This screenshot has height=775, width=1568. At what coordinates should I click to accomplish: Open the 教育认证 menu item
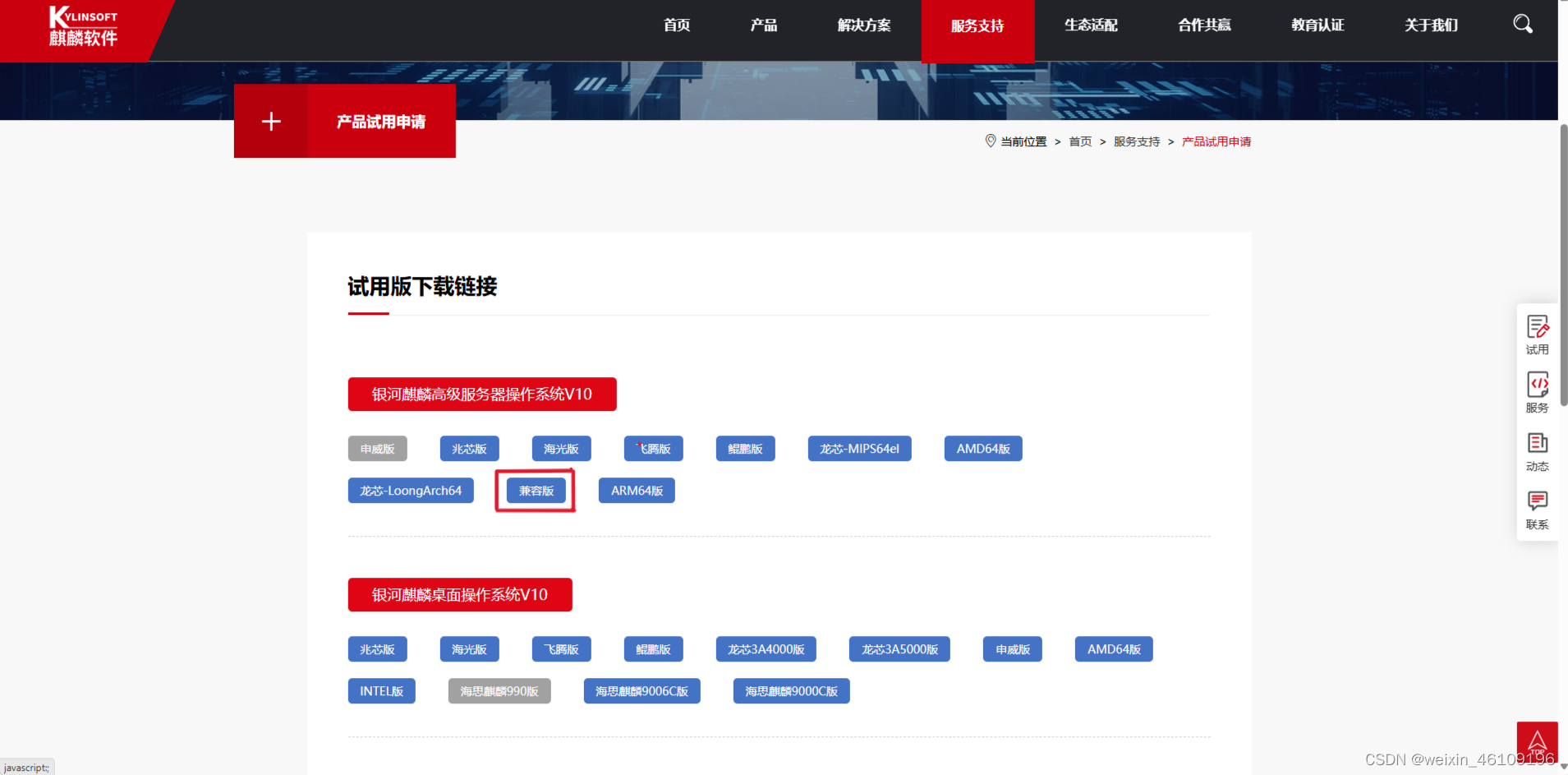(x=1317, y=25)
